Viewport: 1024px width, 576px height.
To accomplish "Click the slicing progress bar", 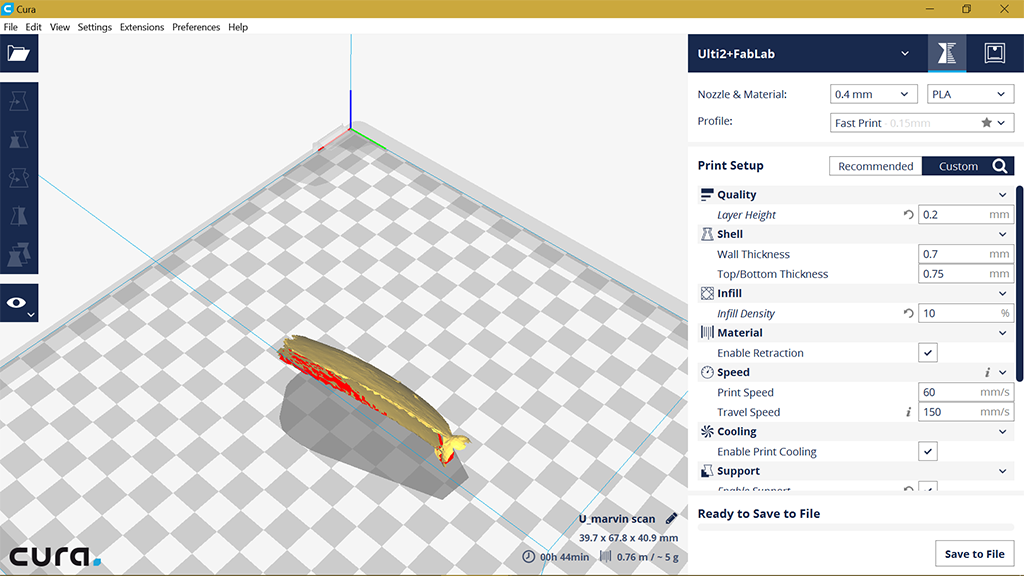I will point(856,526).
